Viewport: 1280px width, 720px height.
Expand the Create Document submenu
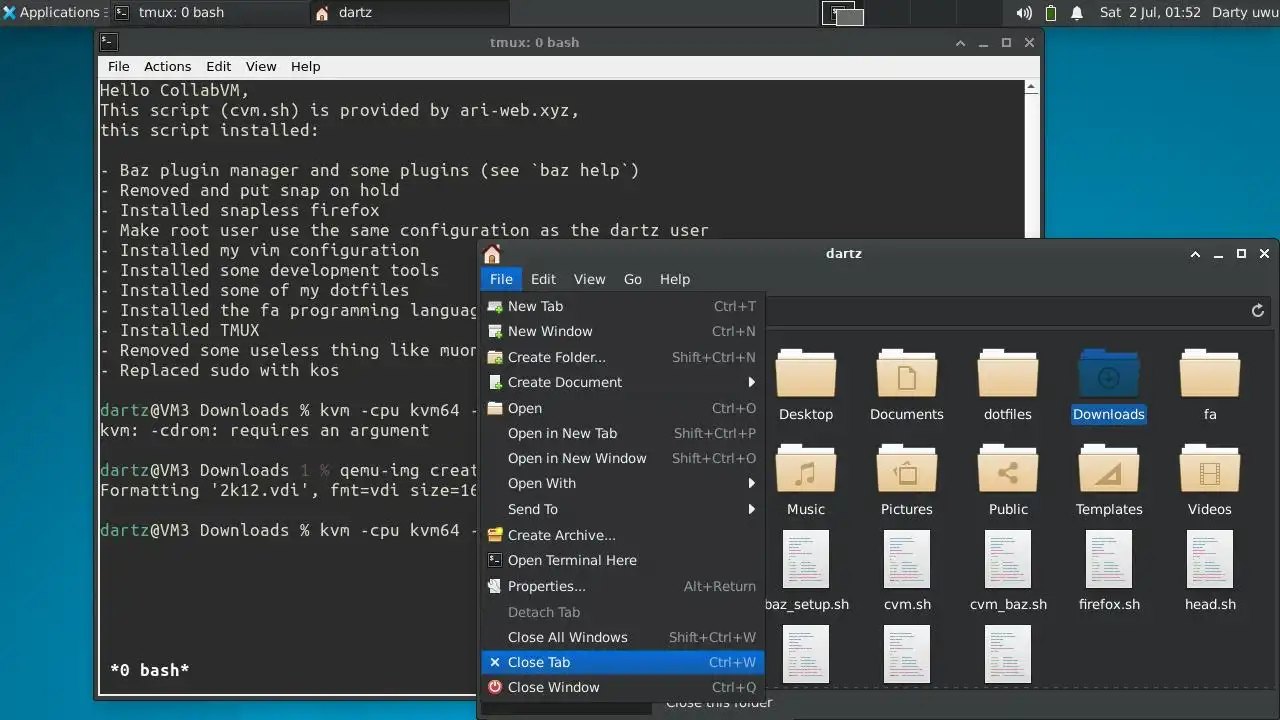(x=622, y=382)
